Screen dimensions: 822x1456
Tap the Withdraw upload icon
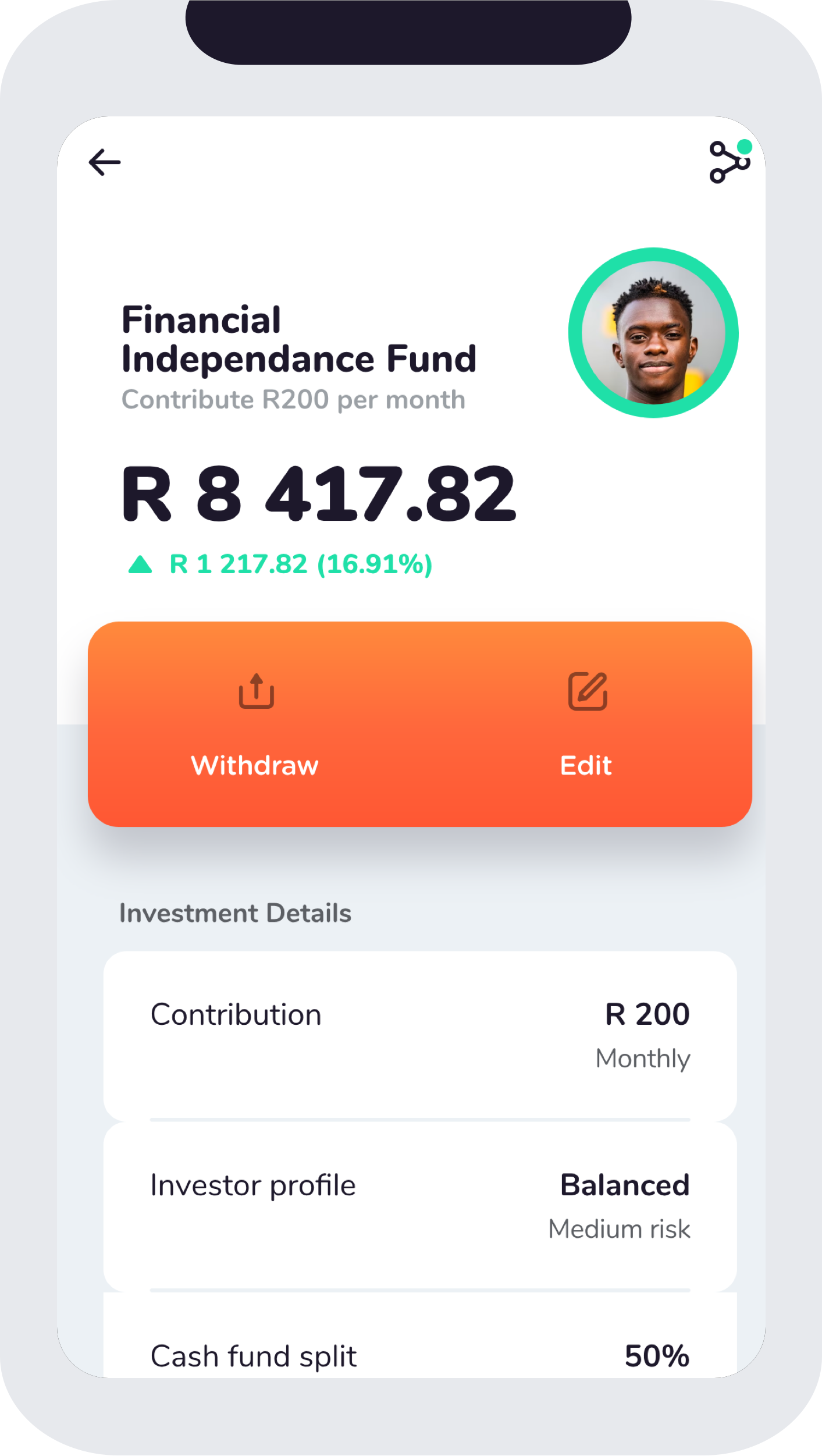point(256,691)
